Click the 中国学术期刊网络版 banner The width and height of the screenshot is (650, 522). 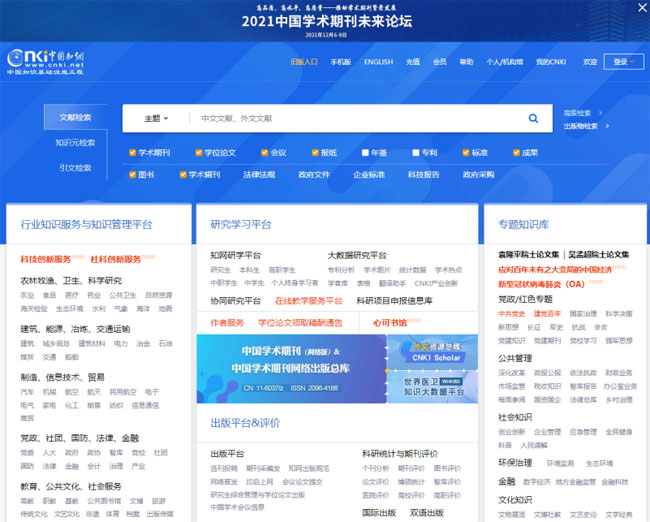(291, 369)
